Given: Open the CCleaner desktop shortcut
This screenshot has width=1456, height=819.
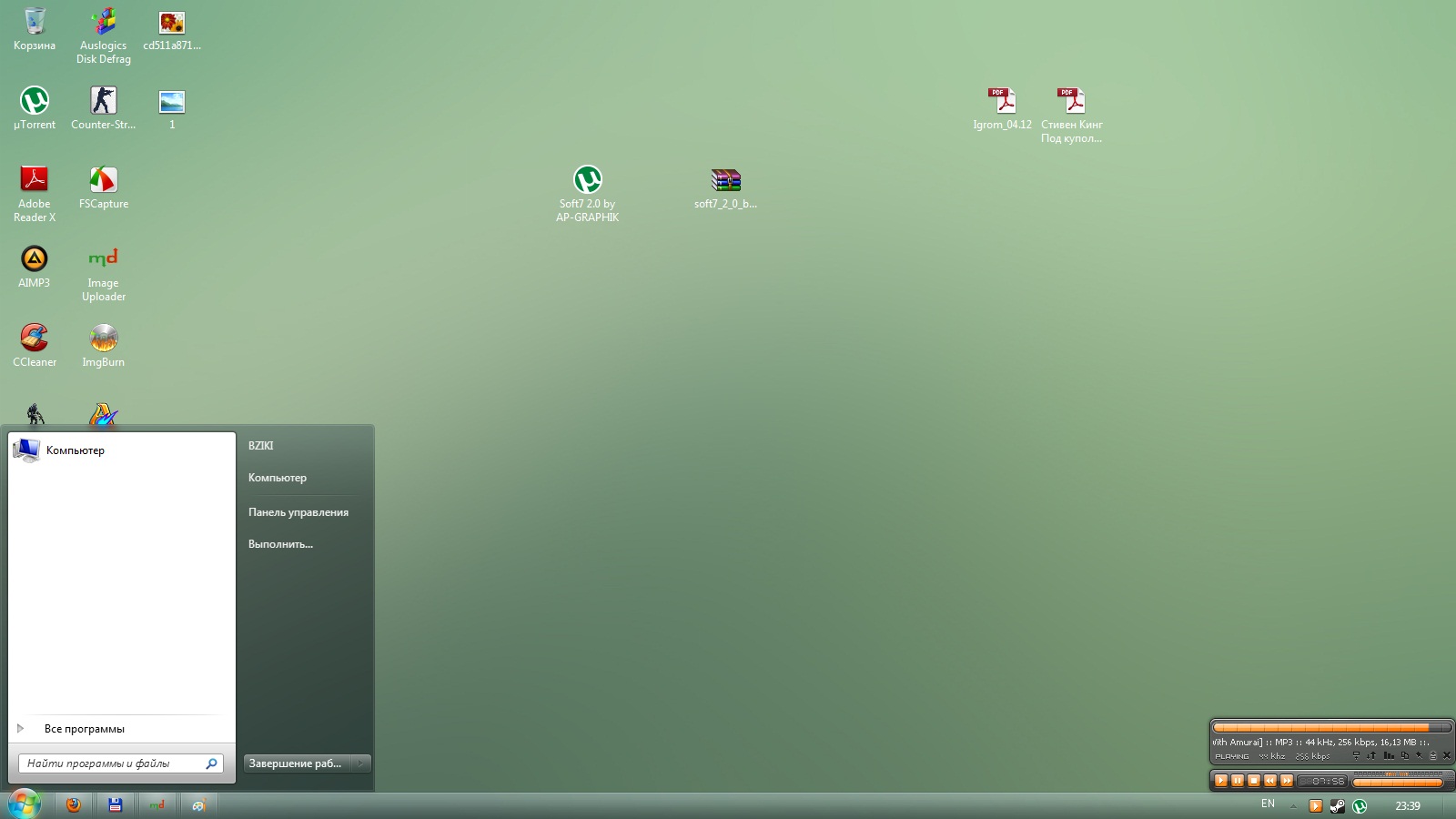Looking at the screenshot, I should [35, 339].
